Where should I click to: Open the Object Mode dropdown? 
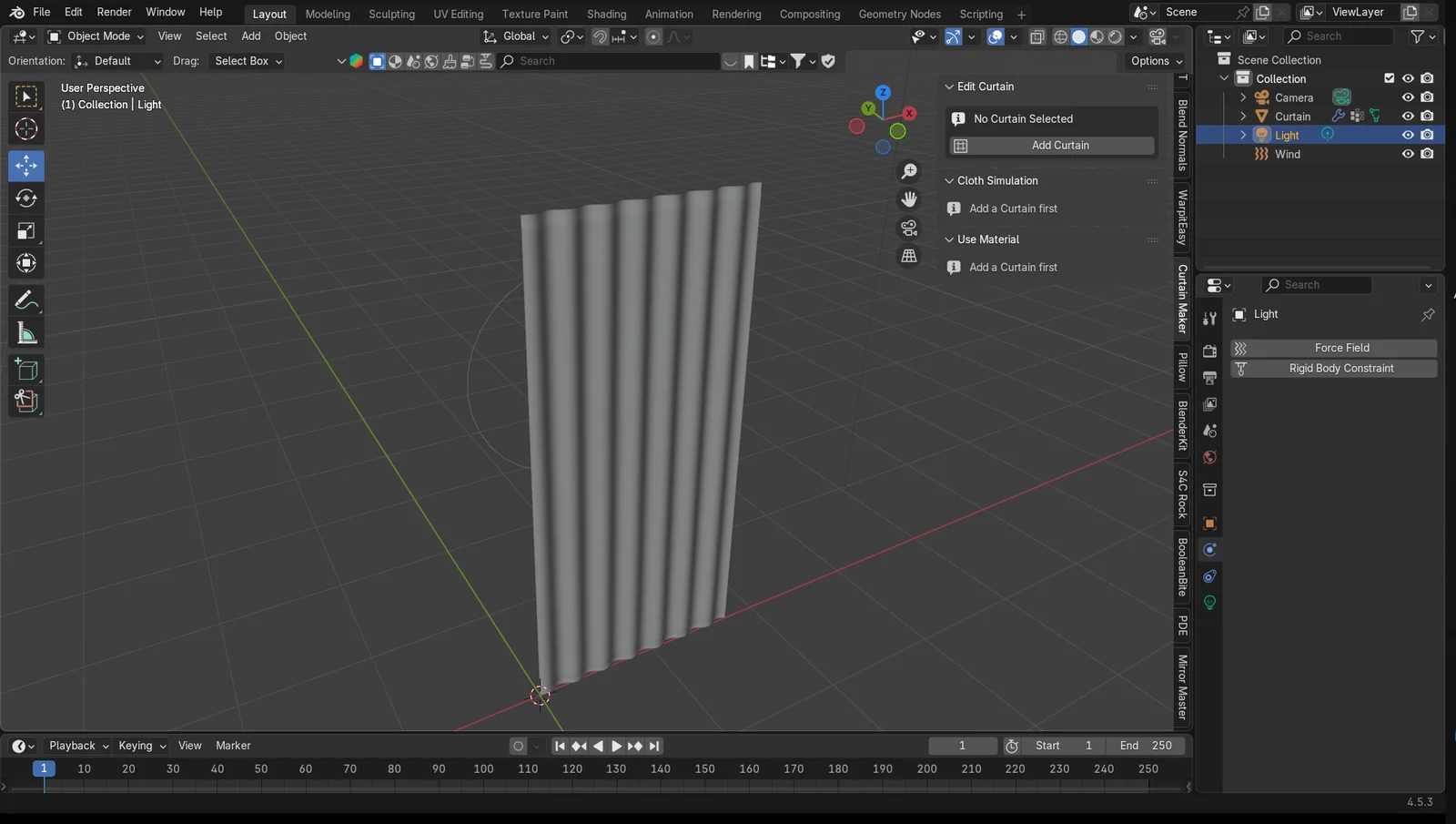tap(95, 36)
